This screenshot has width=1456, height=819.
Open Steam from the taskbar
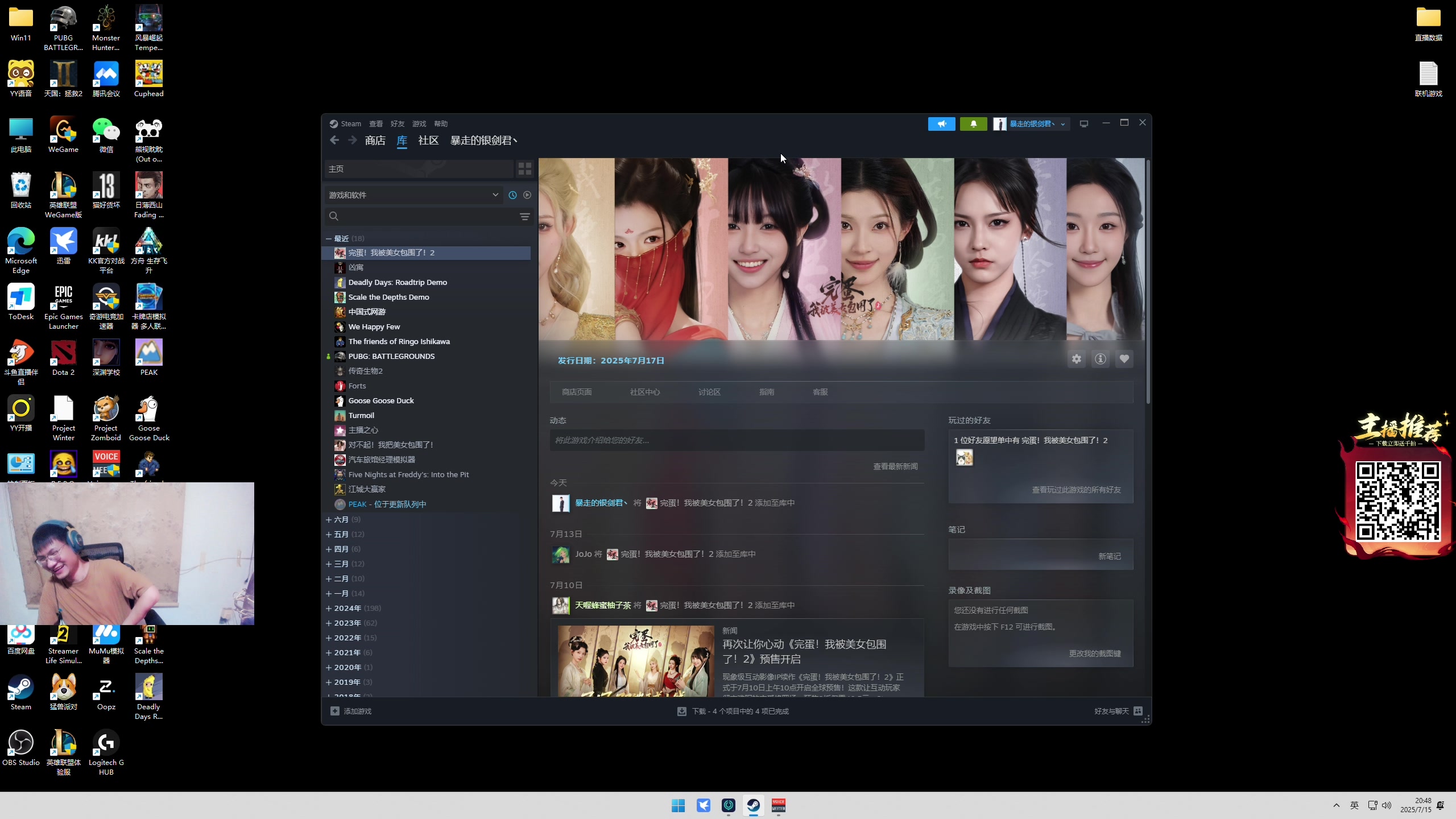tap(754, 805)
